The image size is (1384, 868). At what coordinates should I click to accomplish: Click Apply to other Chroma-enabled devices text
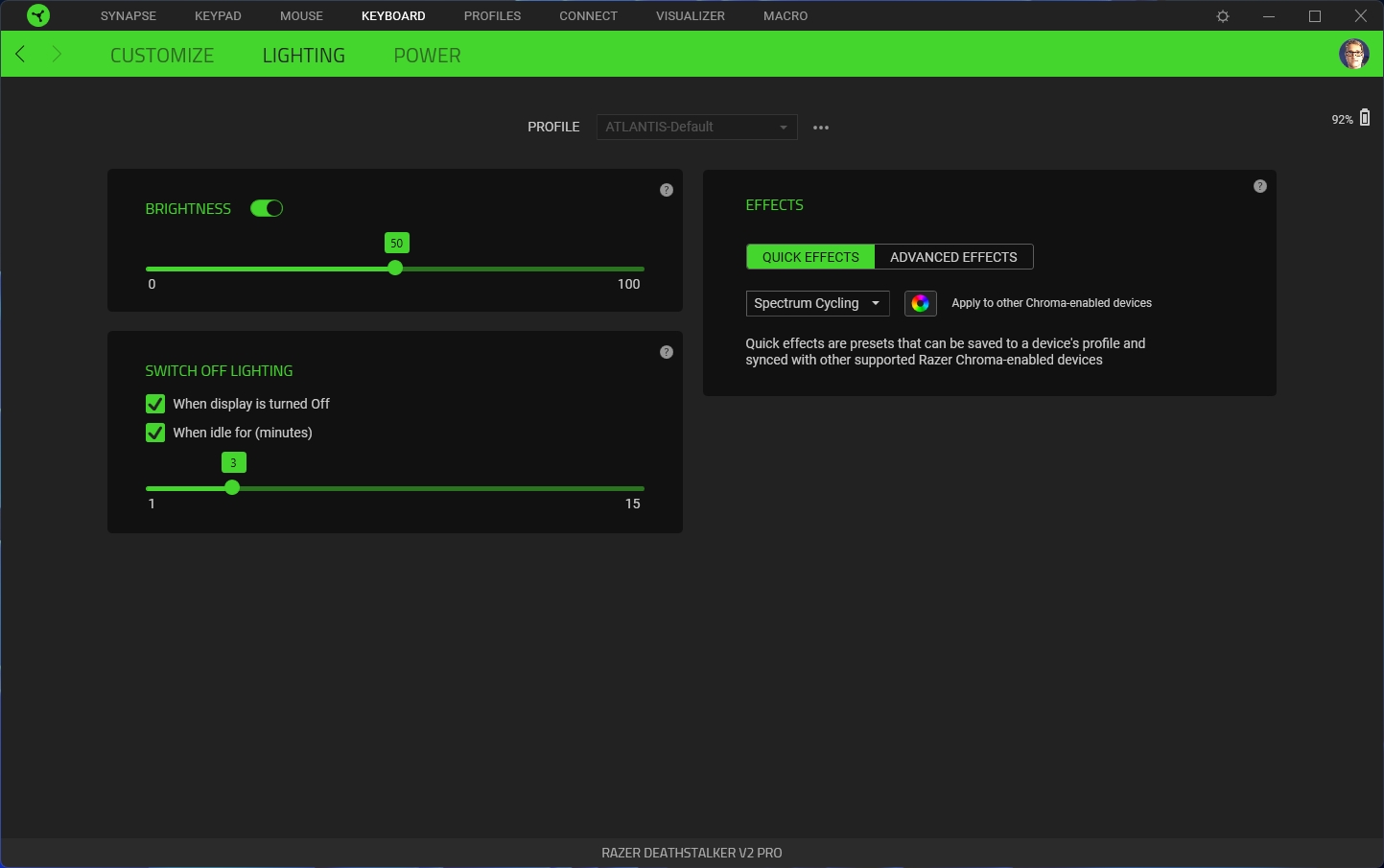[x=1052, y=303]
